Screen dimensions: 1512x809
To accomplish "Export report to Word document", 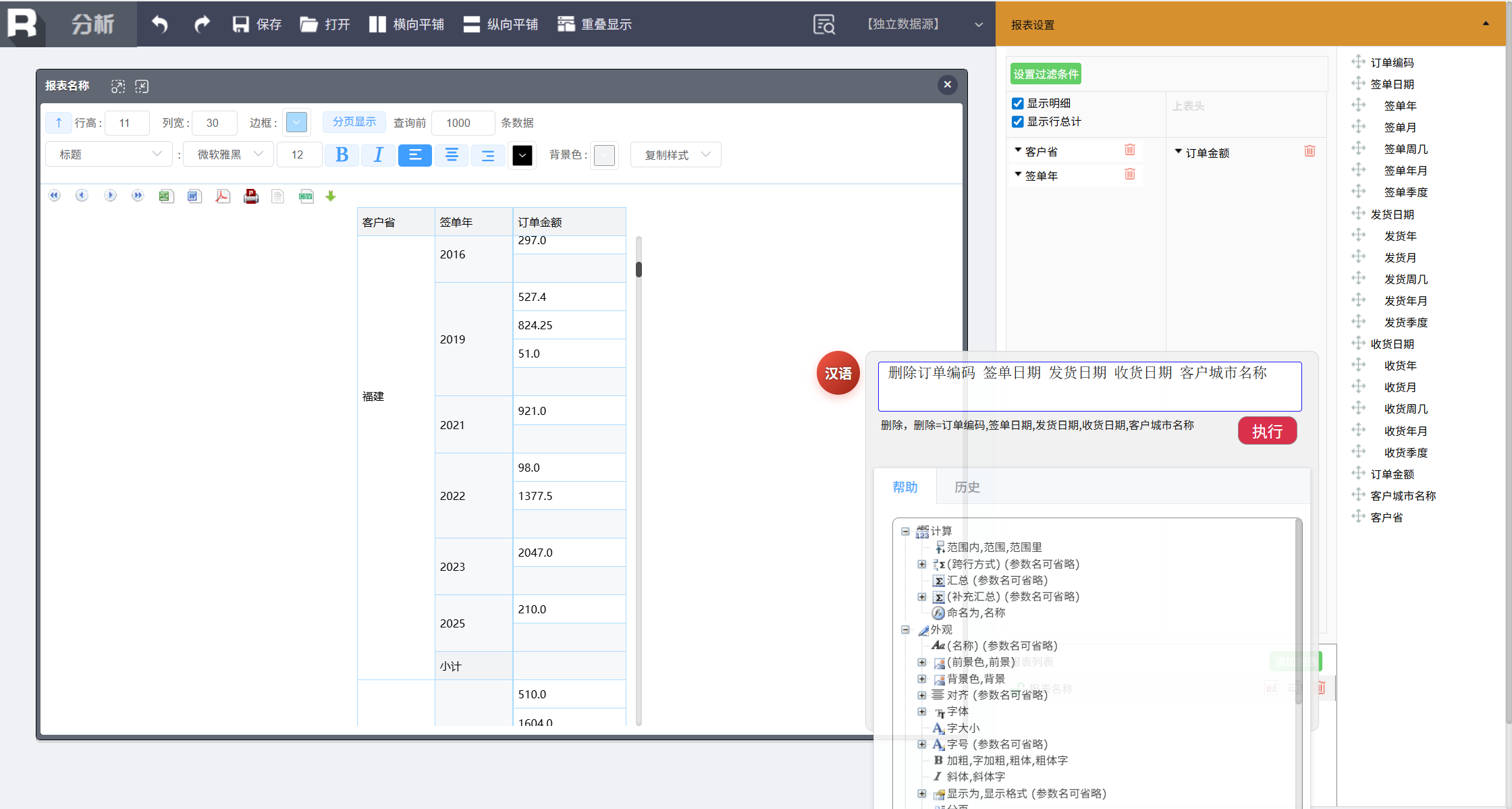I will coord(194,196).
